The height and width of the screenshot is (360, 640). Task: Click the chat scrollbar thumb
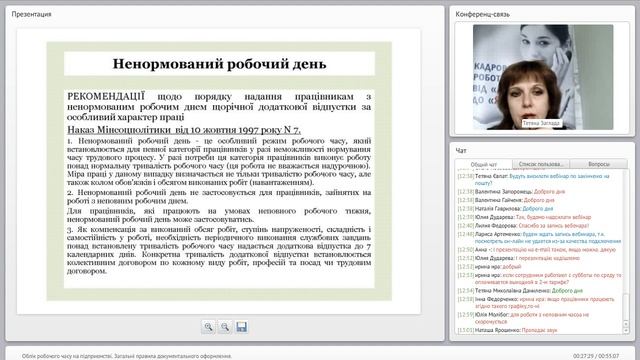click(x=626, y=307)
